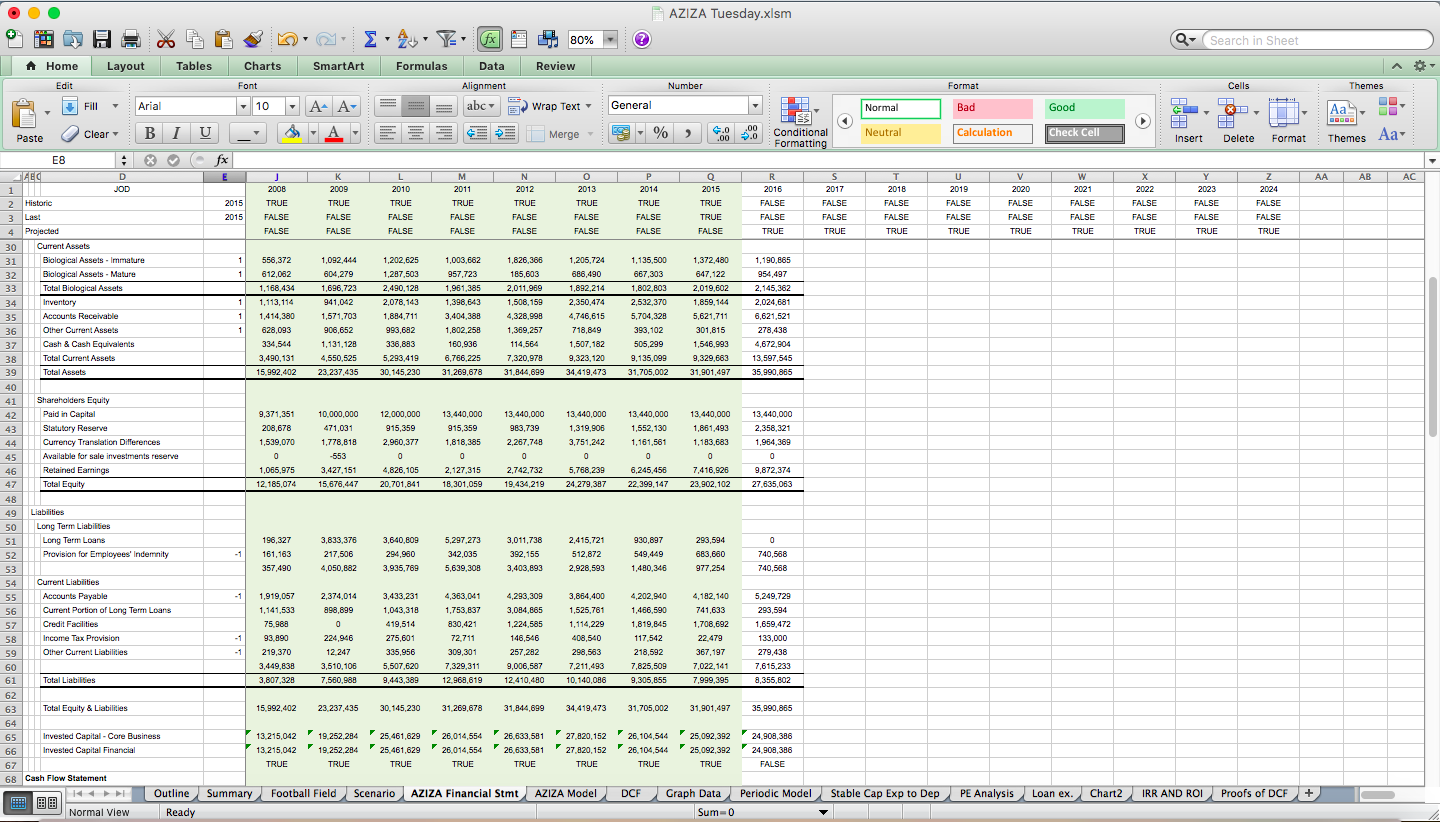Open the AutoSum tool
This screenshot has height=822, width=1440.
coord(371,38)
